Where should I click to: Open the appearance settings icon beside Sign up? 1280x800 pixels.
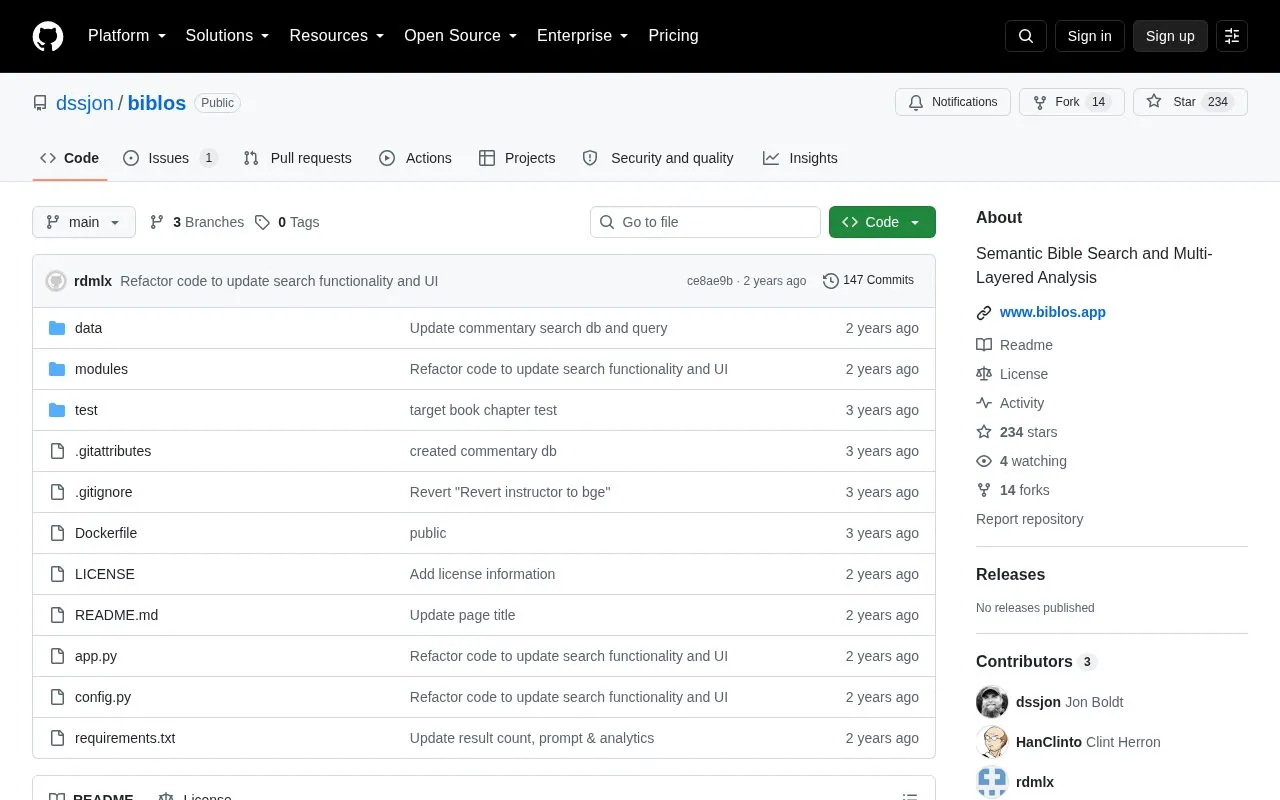coord(1232,36)
